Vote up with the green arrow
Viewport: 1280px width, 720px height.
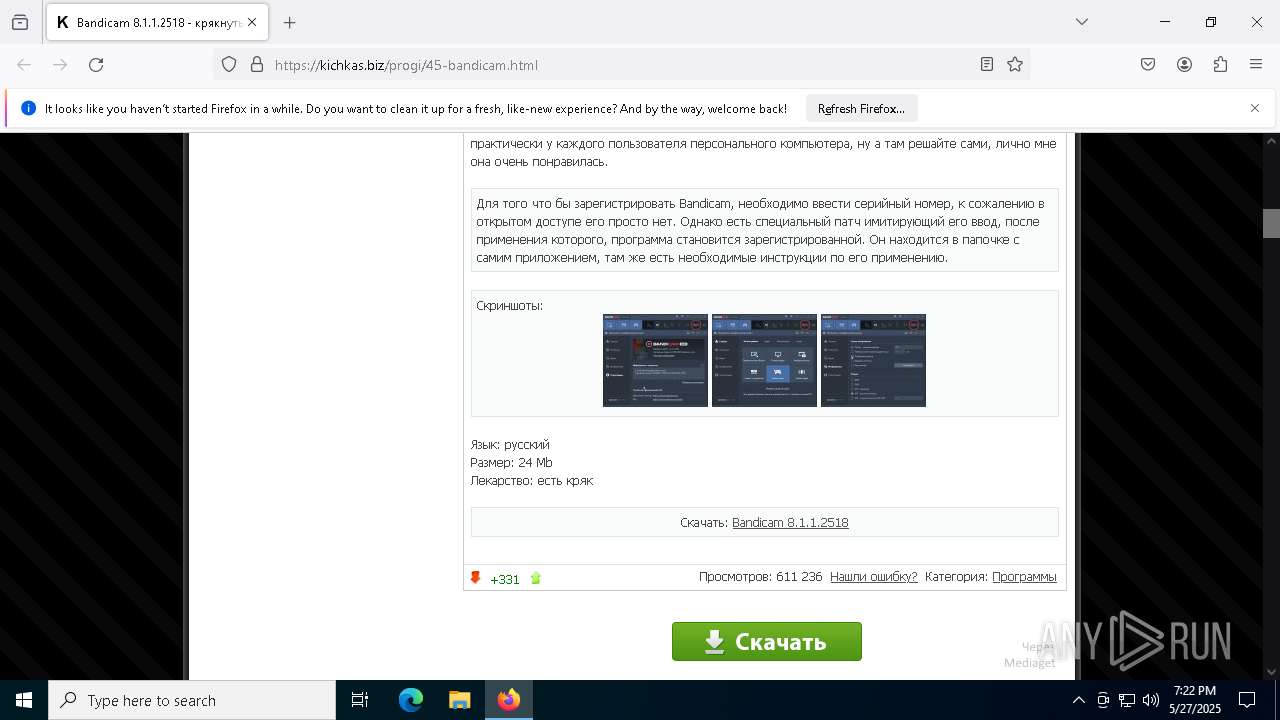[535, 578]
